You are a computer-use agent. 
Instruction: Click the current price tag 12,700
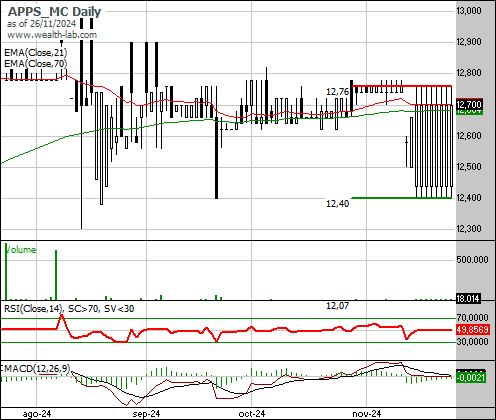pos(469,105)
